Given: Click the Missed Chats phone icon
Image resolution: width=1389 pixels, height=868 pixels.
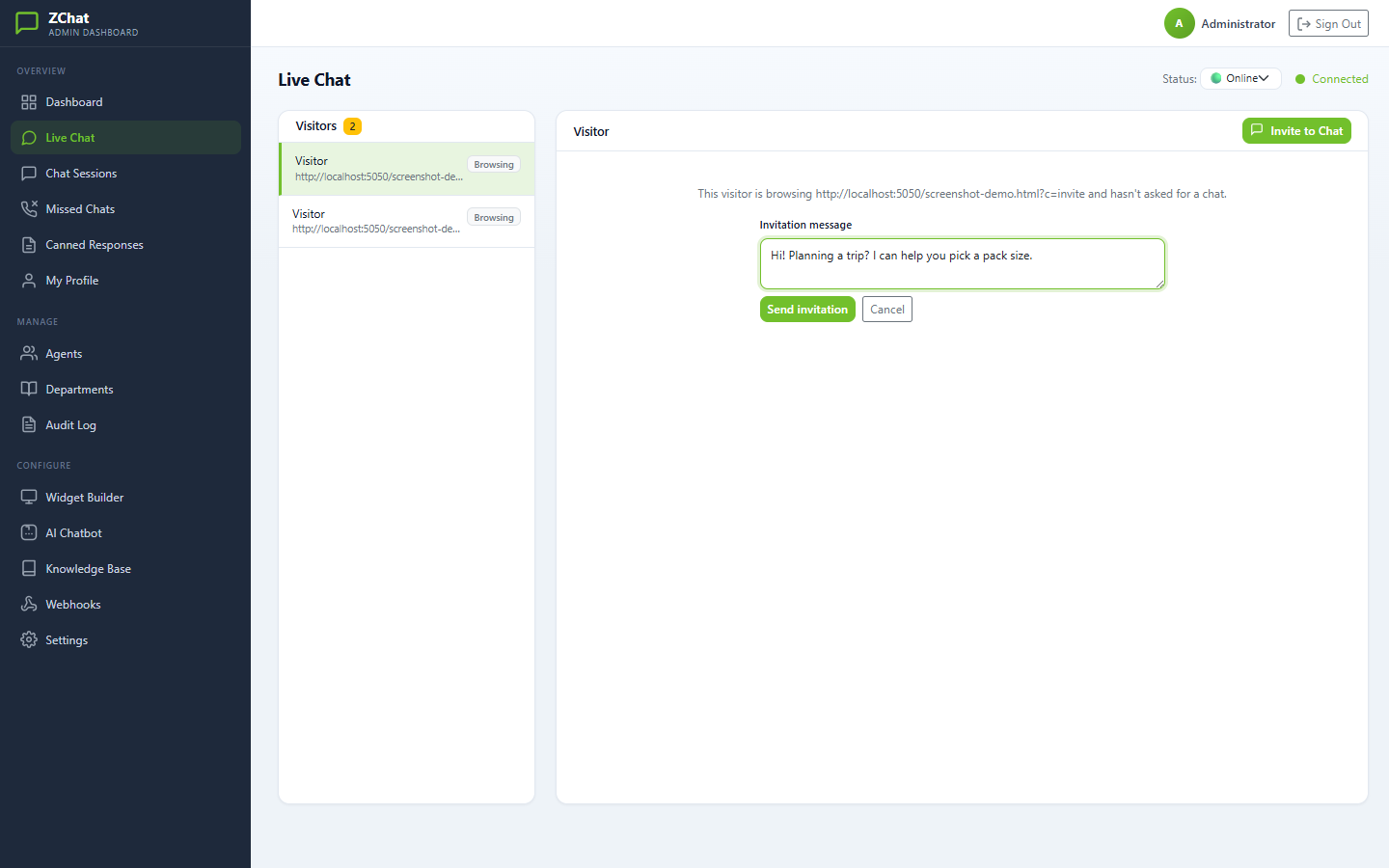Looking at the screenshot, I should [29, 209].
